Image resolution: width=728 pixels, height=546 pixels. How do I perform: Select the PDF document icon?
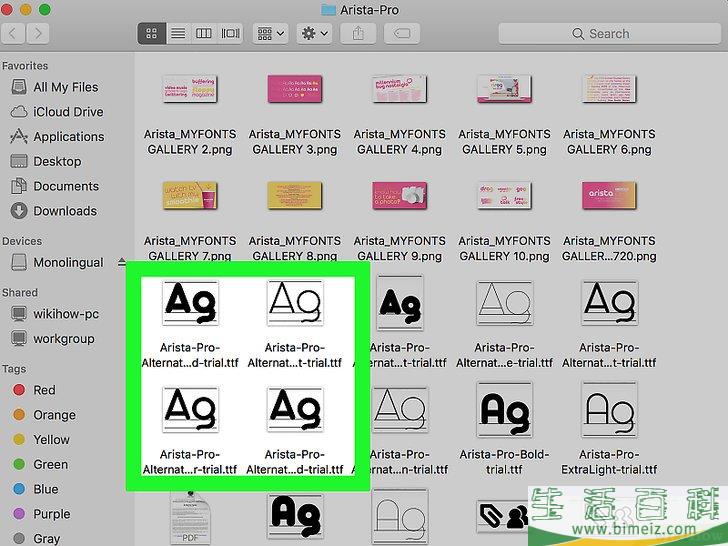(x=190, y=518)
